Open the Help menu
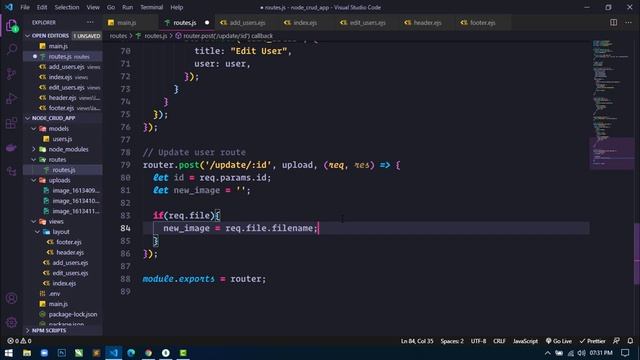Screen dimensions: 640x360 coord(176,7)
